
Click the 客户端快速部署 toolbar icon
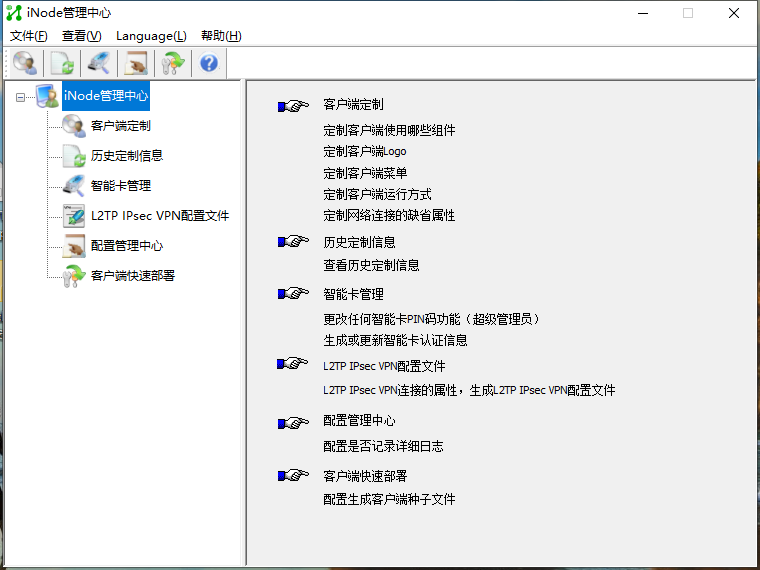tap(173, 63)
